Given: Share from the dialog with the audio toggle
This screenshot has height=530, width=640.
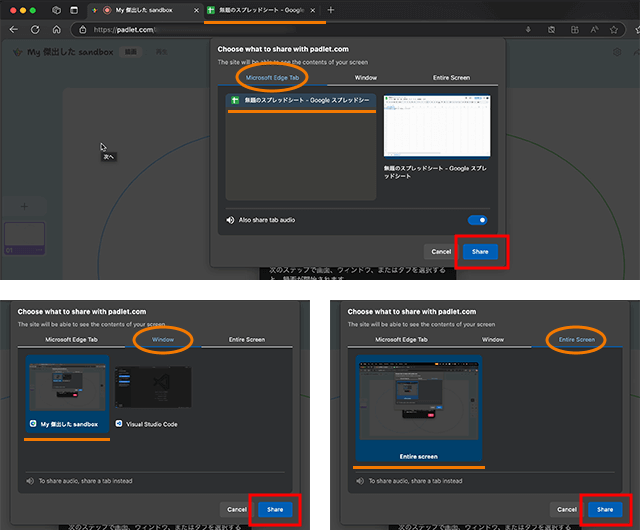Looking at the screenshot, I should (x=480, y=252).
